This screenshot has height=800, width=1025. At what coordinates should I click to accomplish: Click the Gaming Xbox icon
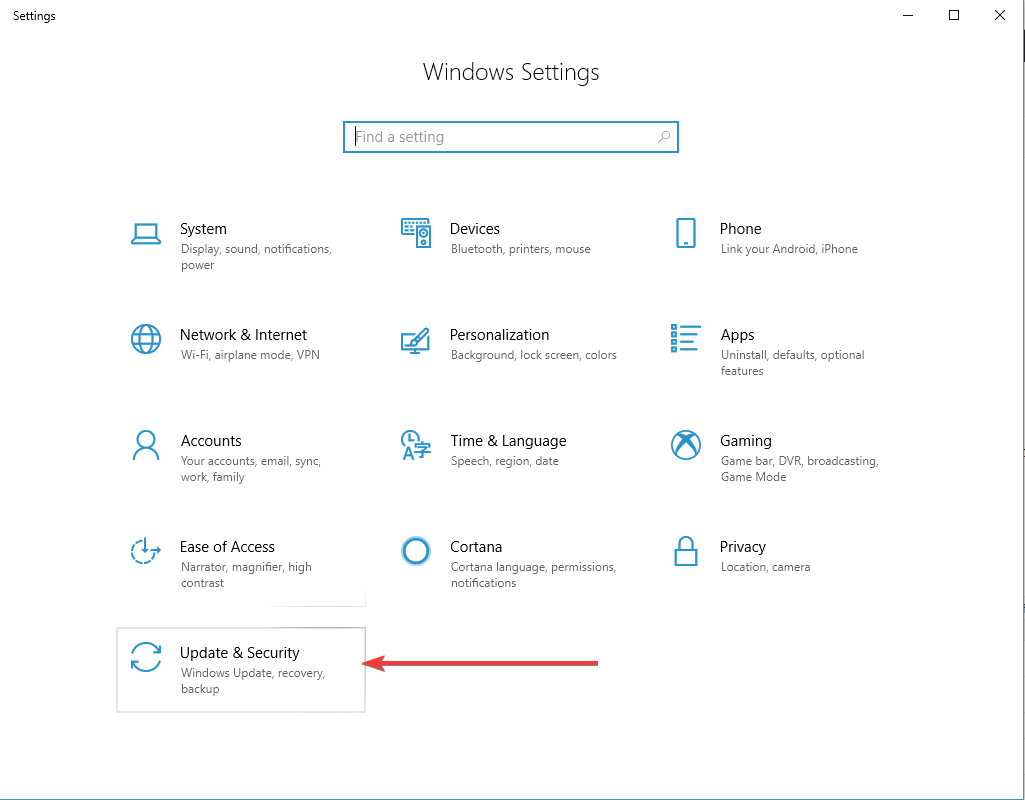686,445
